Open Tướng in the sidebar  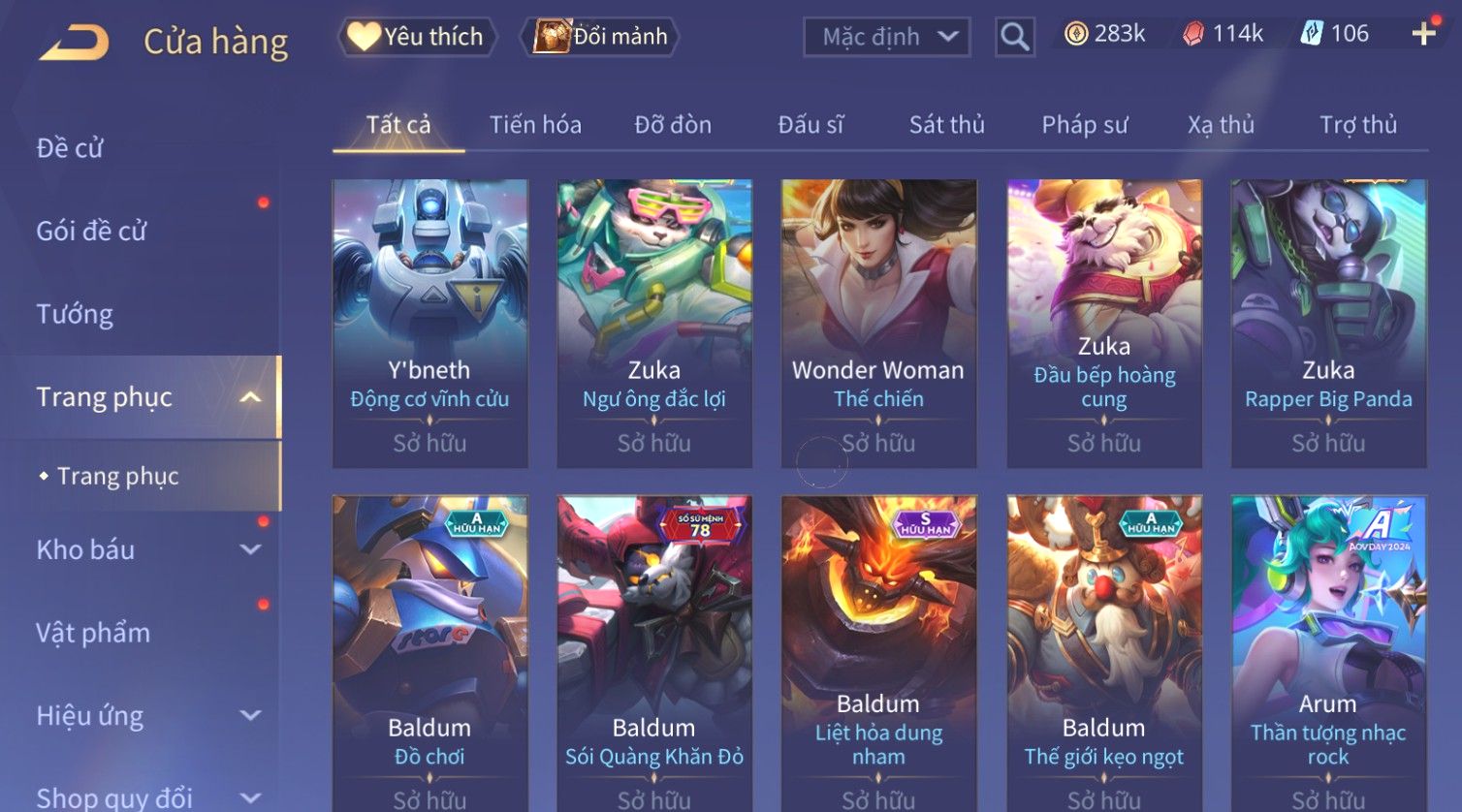(x=75, y=314)
